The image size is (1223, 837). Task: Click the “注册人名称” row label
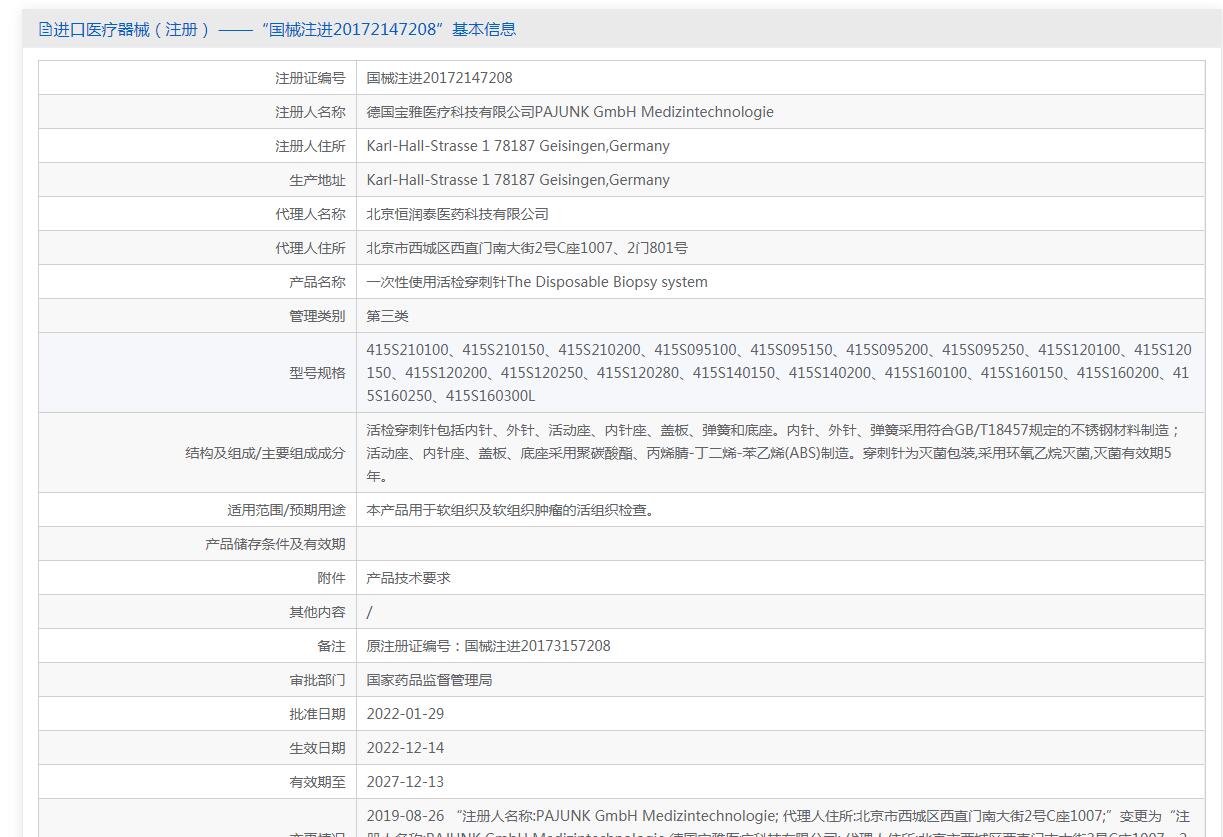click(310, 112)
